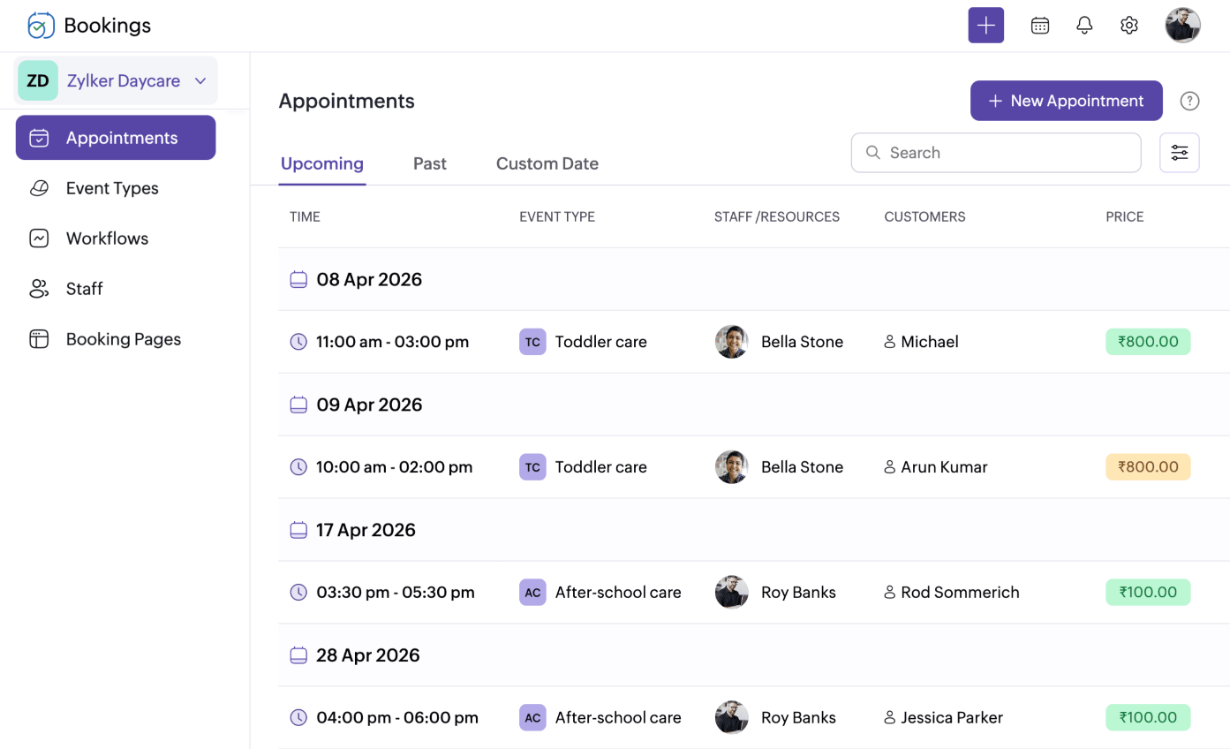Click the TIME column header
The image size is (1230, 749).
point(305,217)
